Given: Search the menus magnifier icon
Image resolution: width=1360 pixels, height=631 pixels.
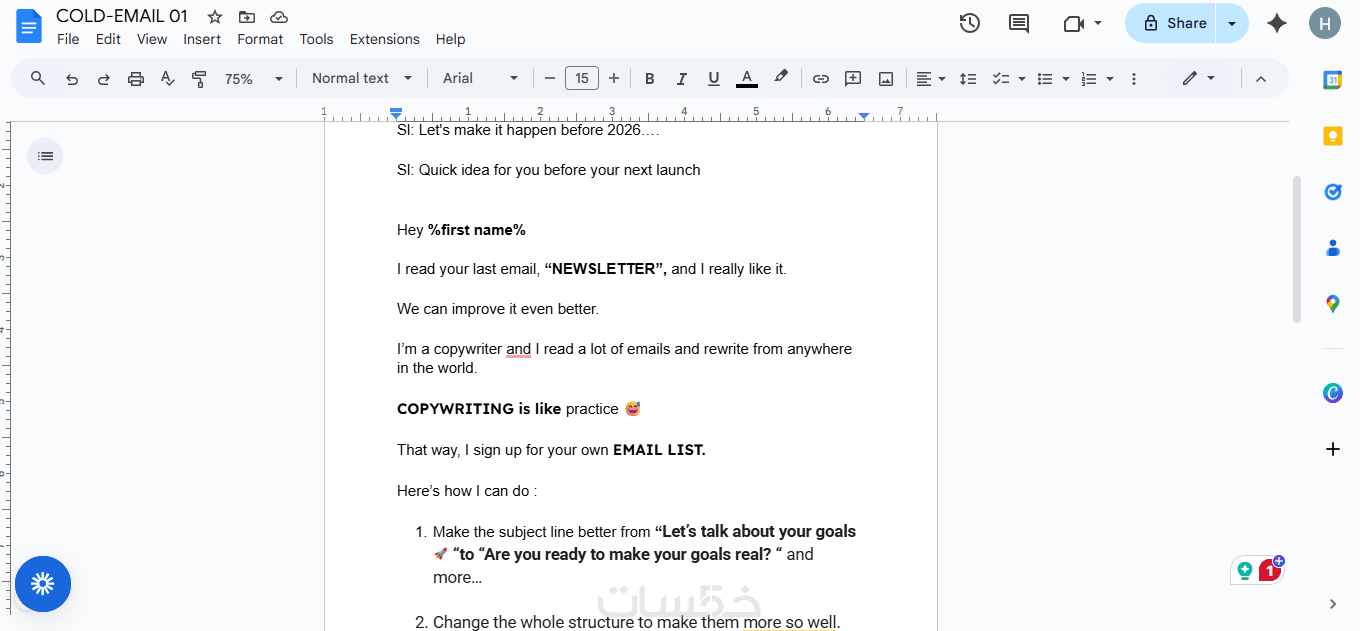Looking at the screenshot, I should (x=38, y=78).
